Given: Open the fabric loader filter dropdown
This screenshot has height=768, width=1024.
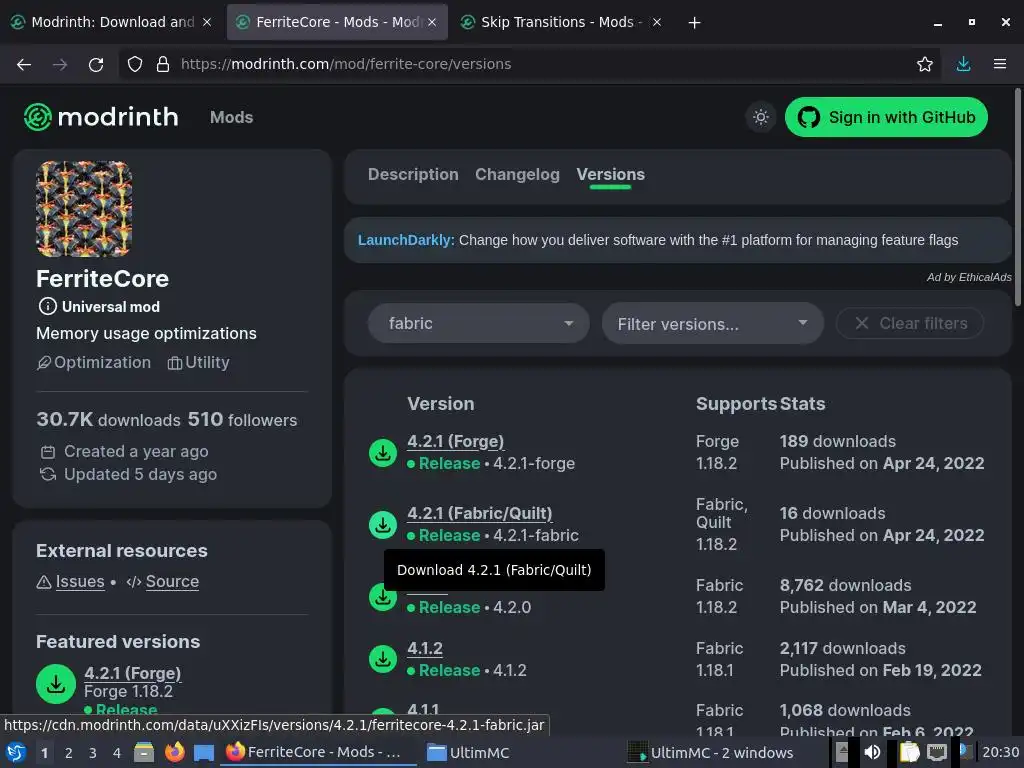Looking at the screenshot, I should click(x=479, y=323).
